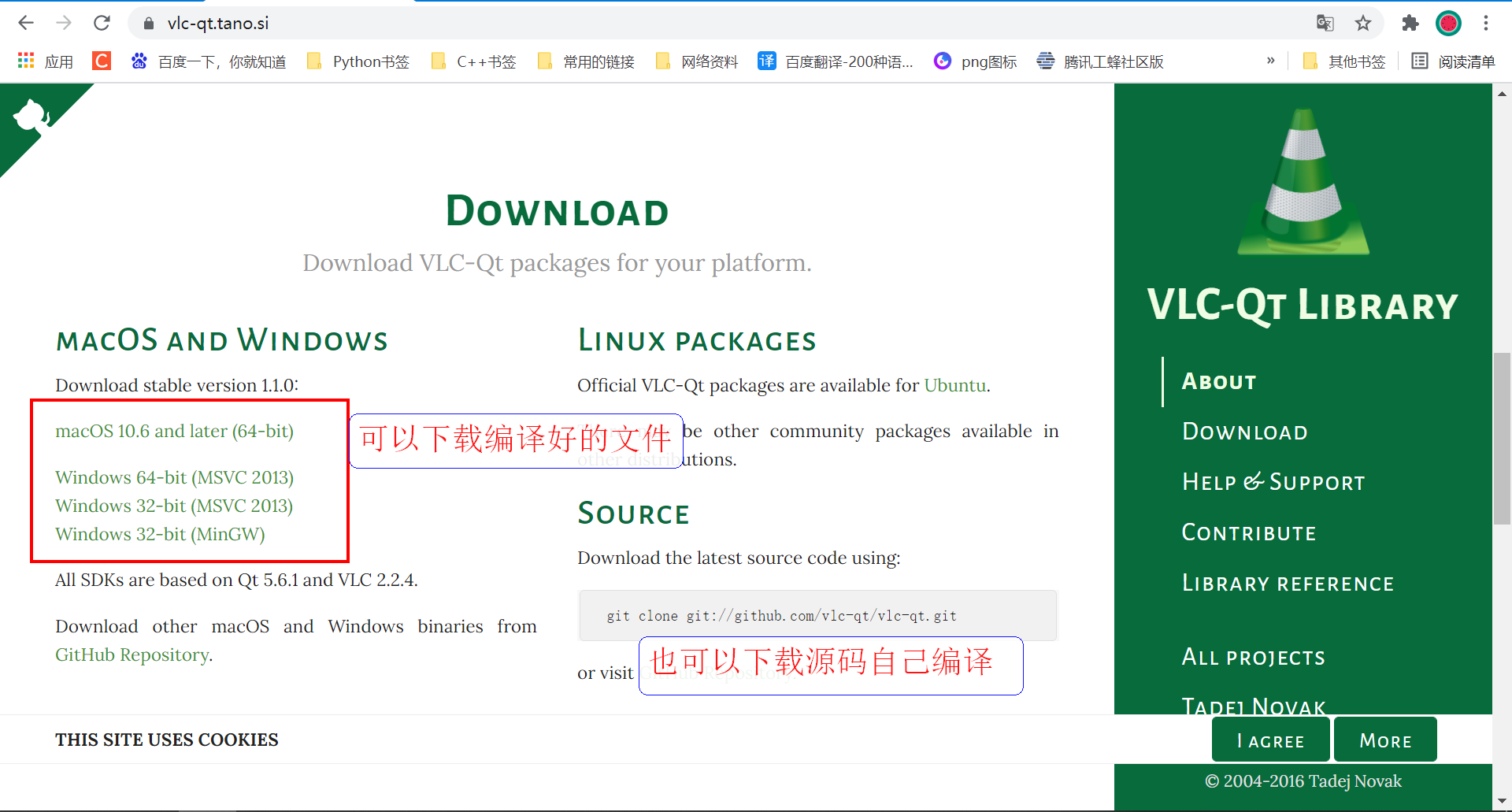Click the page scrollbar thumb

pyautogui.click(x=1502, y=438)
